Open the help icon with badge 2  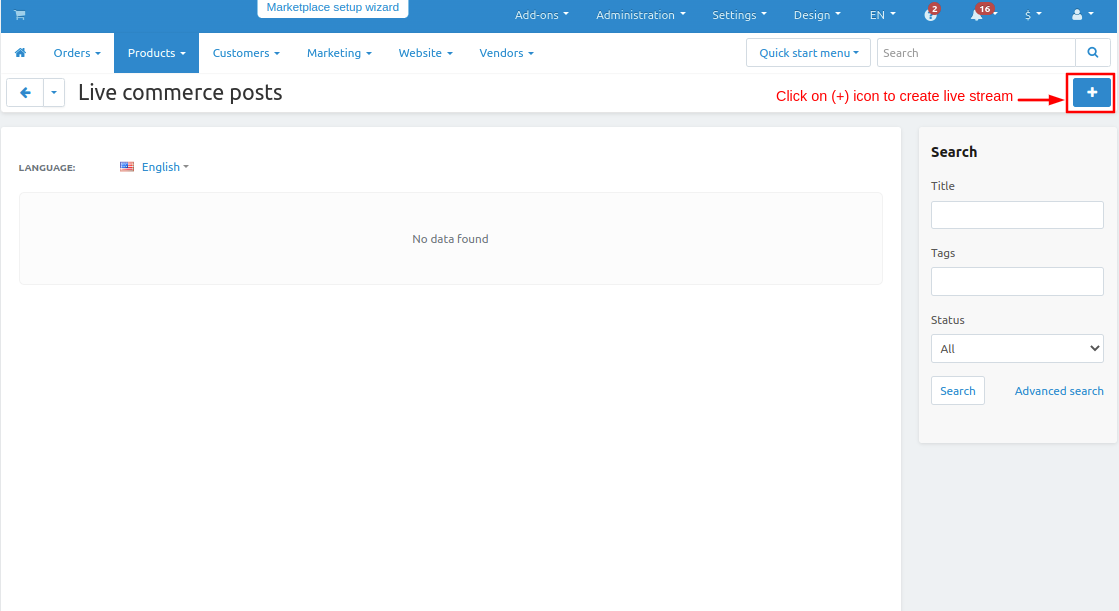930,15
